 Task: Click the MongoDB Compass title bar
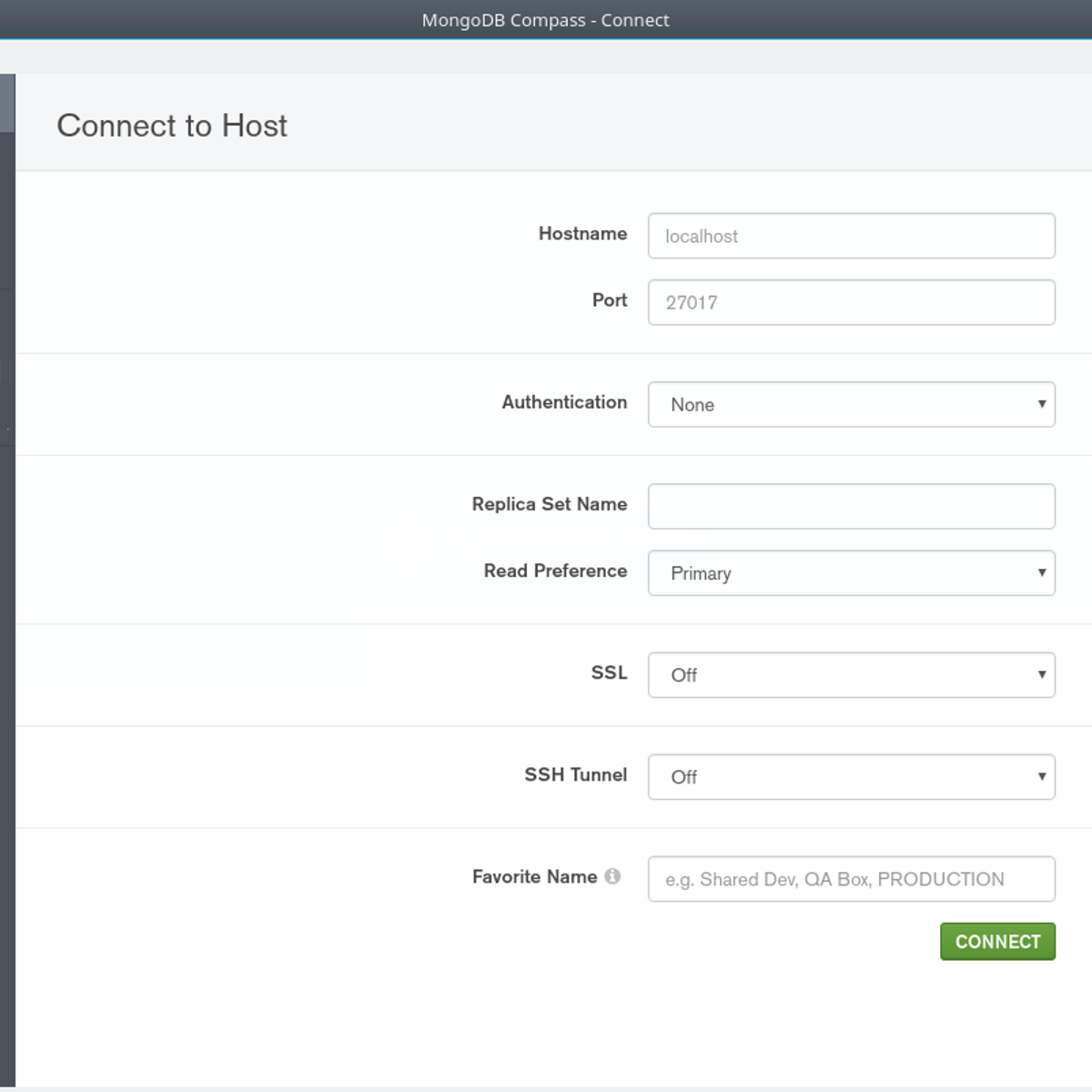click(x=546, y=19)
